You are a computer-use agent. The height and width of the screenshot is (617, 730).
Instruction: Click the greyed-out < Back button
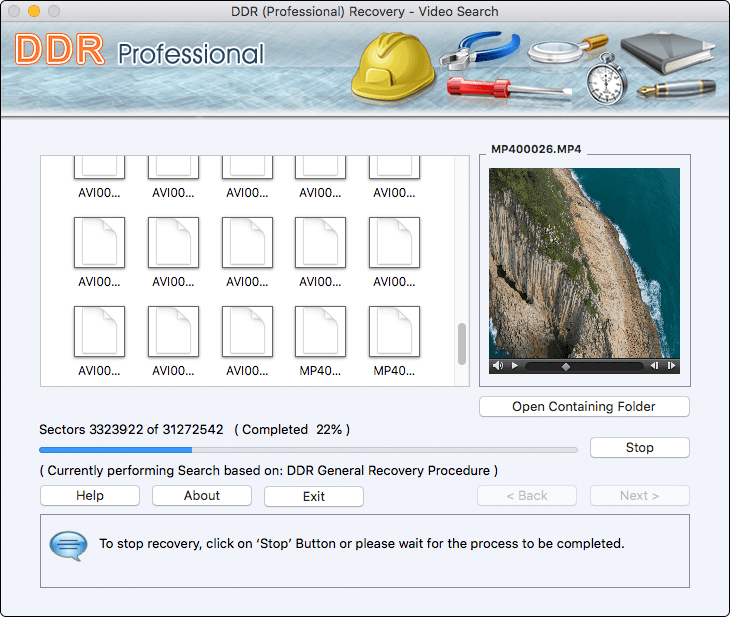click(527, 495)
